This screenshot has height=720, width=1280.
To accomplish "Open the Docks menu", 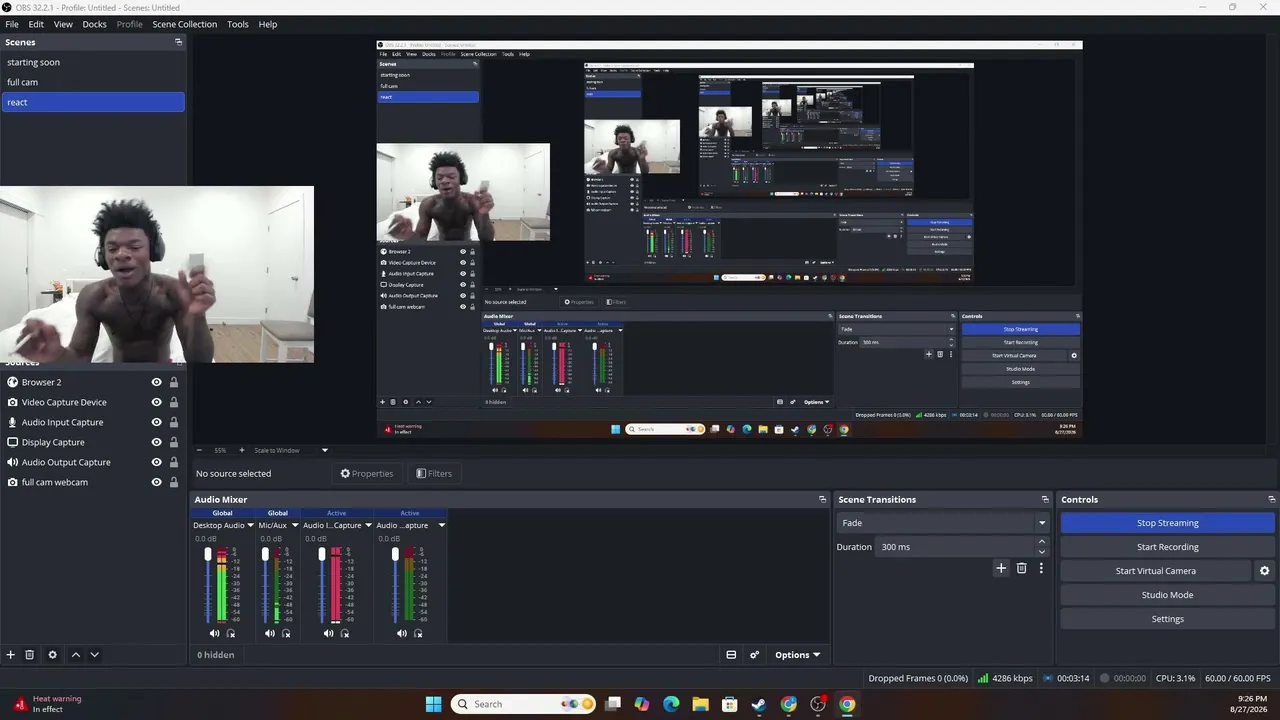I will (x=94, y=24).
